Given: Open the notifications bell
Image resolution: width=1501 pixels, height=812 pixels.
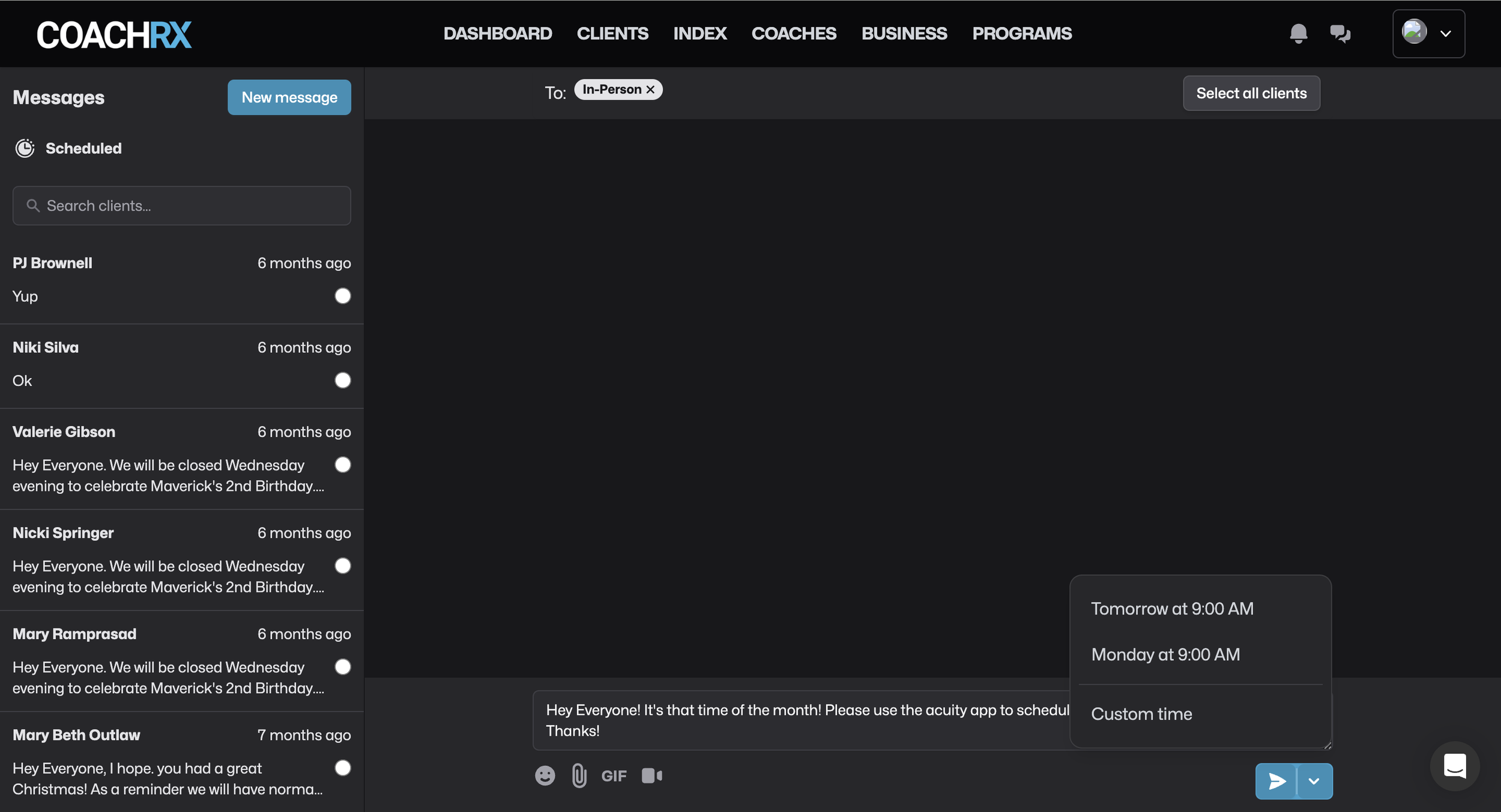Looking at the screenshot, I should pos(1298,34).
